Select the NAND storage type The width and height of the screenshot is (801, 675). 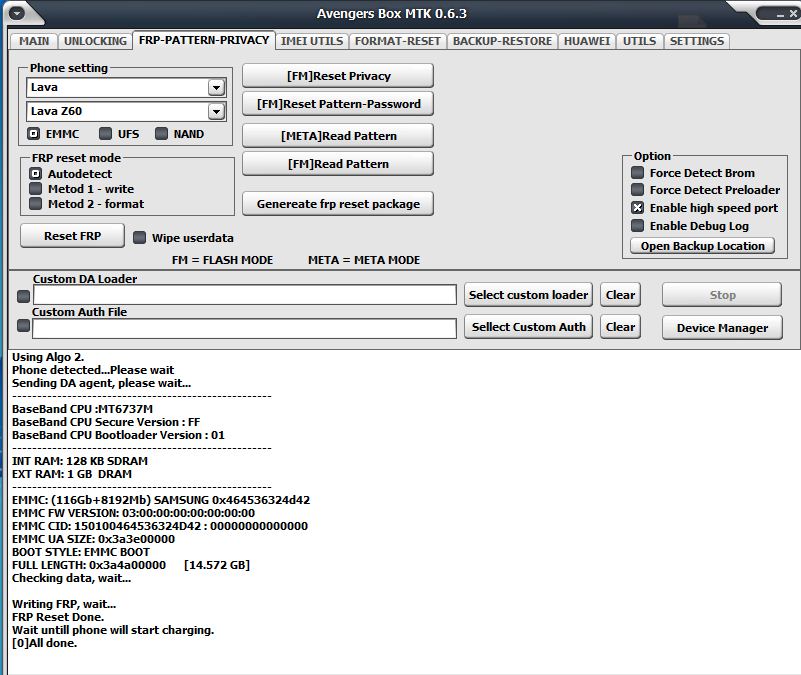tap(161, 134)
